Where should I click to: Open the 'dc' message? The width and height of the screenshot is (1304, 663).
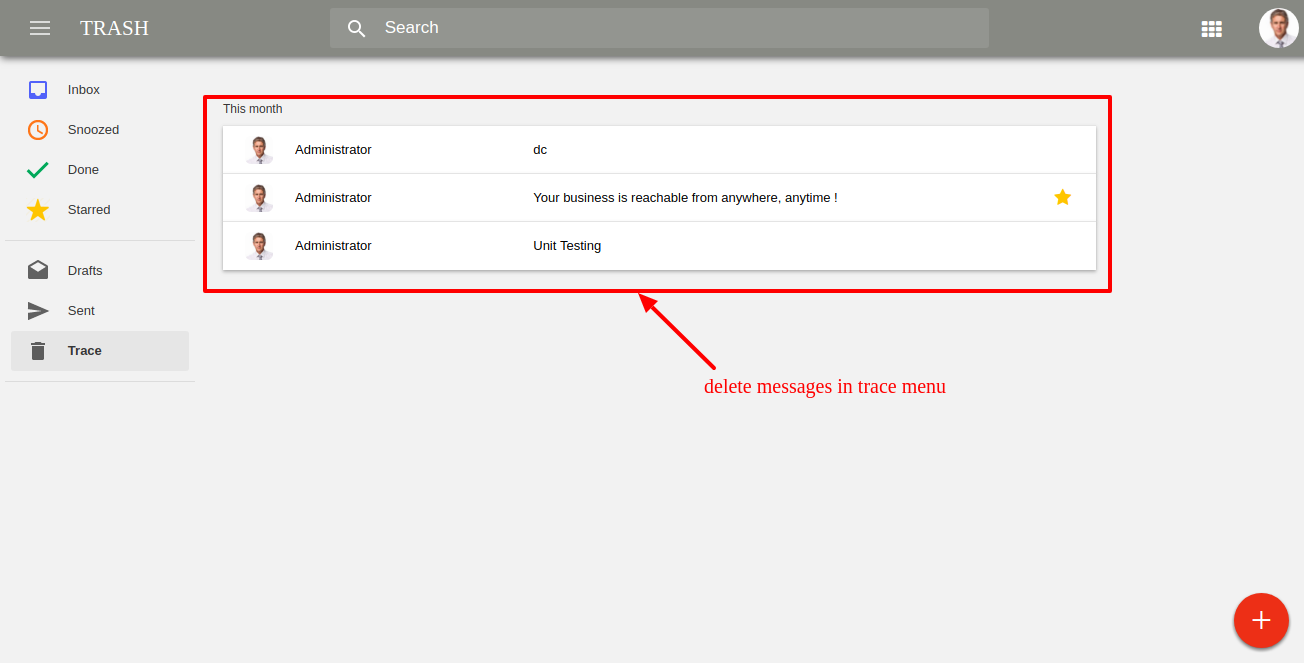[x=659, y=150]
